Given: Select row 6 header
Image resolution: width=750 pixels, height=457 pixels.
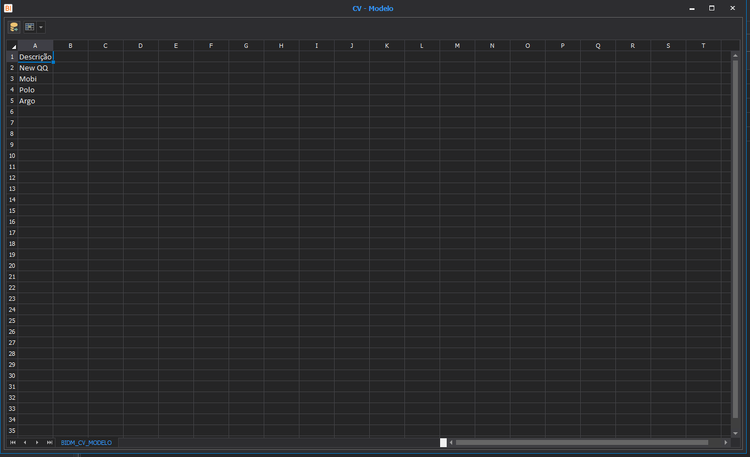Looking at the screenshot, I should 12,112.
